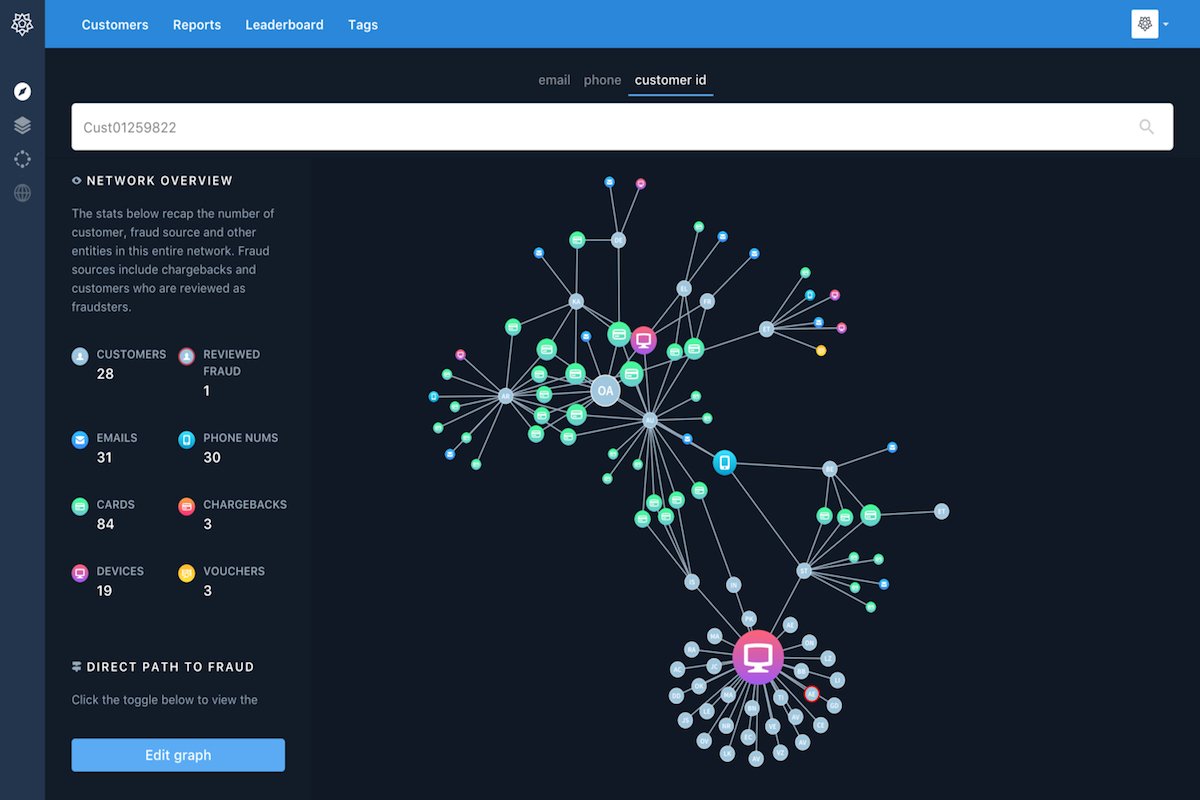Image resolution: width=1200 pixels, height=800 pixels.
Task: Click the Customers legend icon
Action: tap(80, 356)
